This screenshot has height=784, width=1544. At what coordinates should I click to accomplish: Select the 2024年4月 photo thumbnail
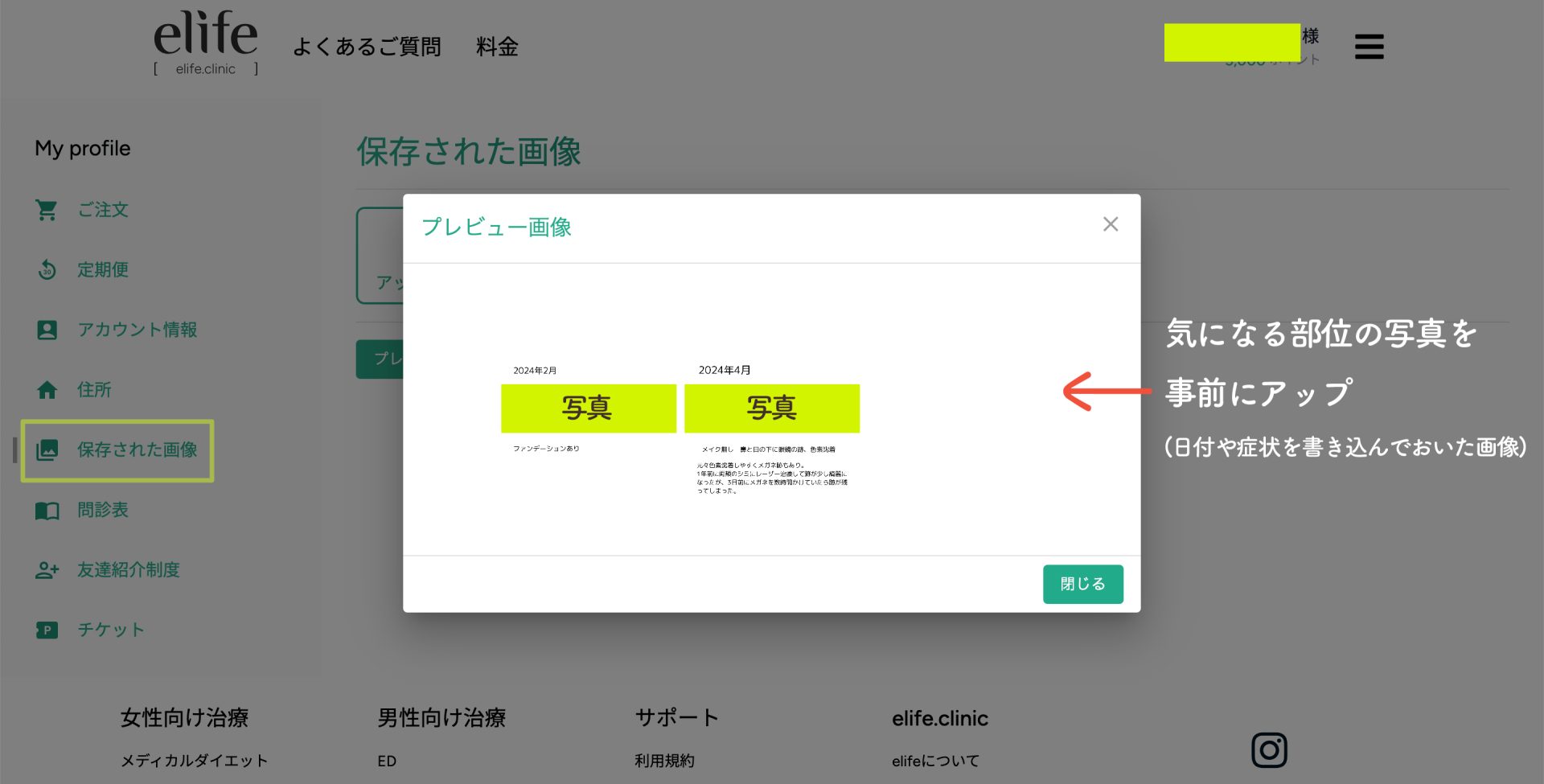(x=771, y=408)
